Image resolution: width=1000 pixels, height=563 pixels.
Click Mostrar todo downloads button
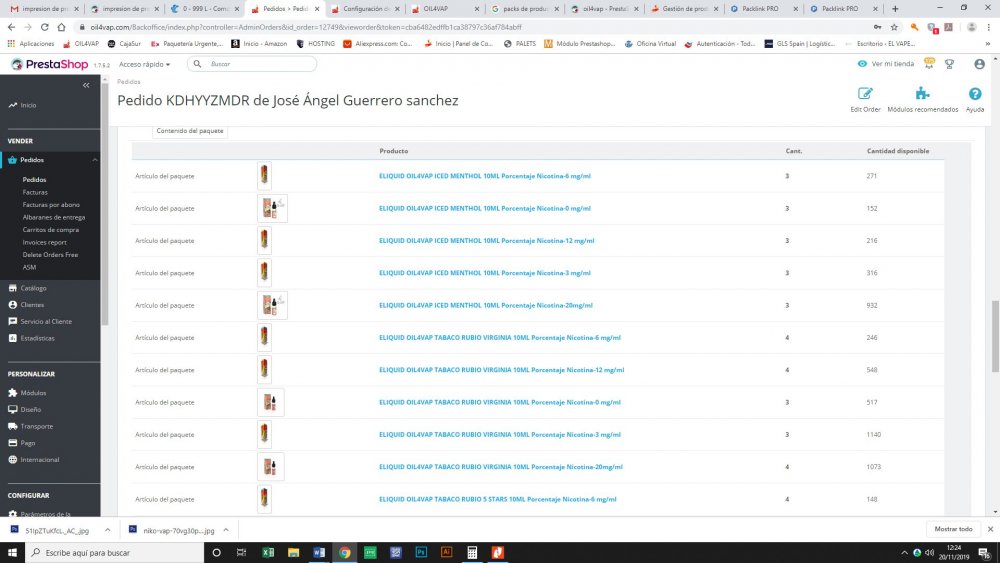(953, 529)
